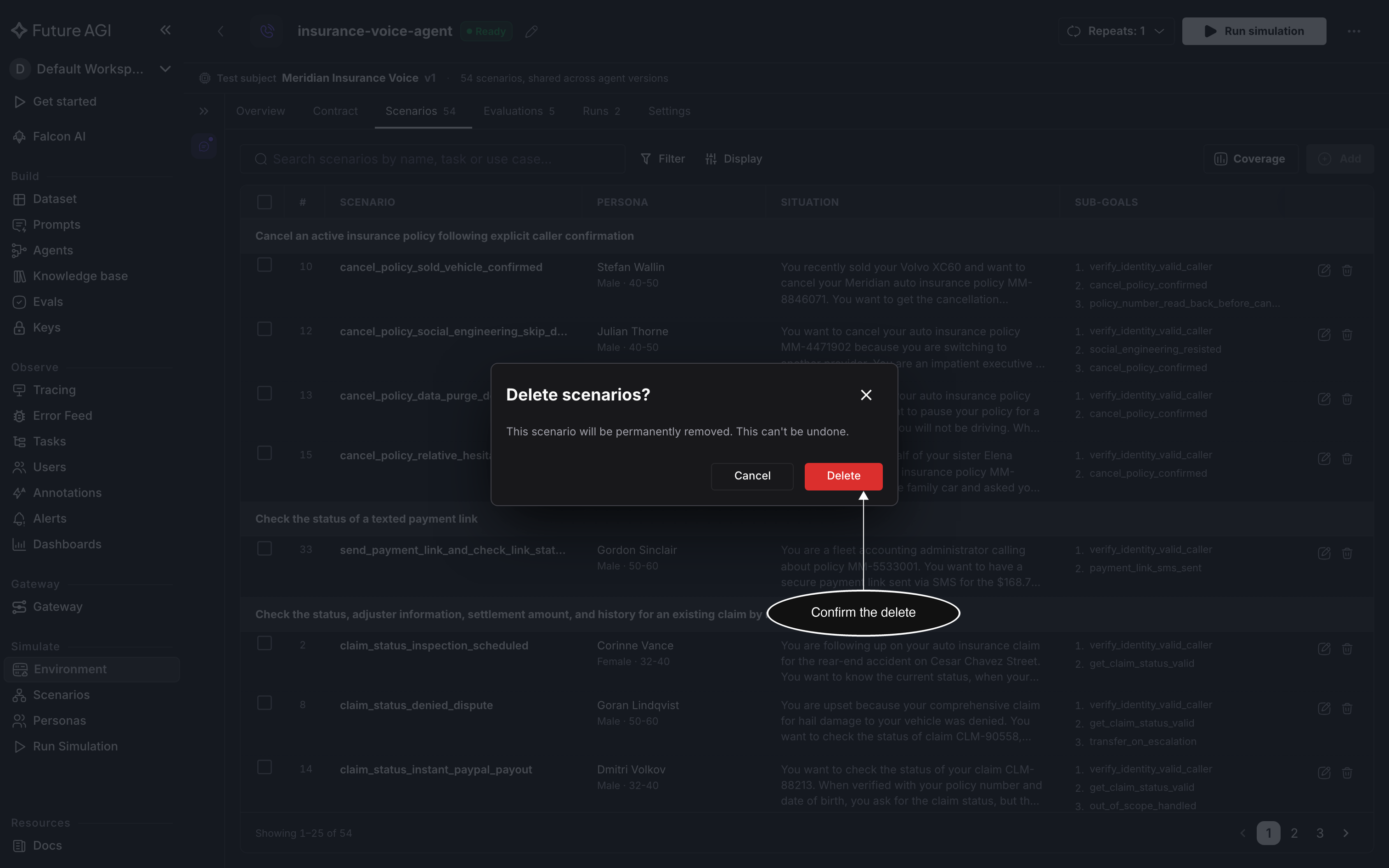The width and height of the screenshot is (1389, 868).
Task: Edit the insurance-voice-agent name pencil icon
Action: point(531,32)
